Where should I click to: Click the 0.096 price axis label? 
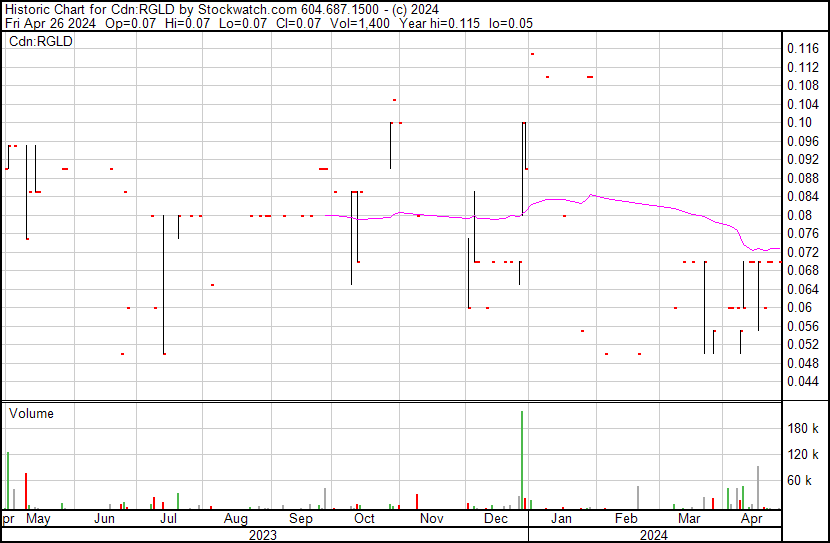803,141
